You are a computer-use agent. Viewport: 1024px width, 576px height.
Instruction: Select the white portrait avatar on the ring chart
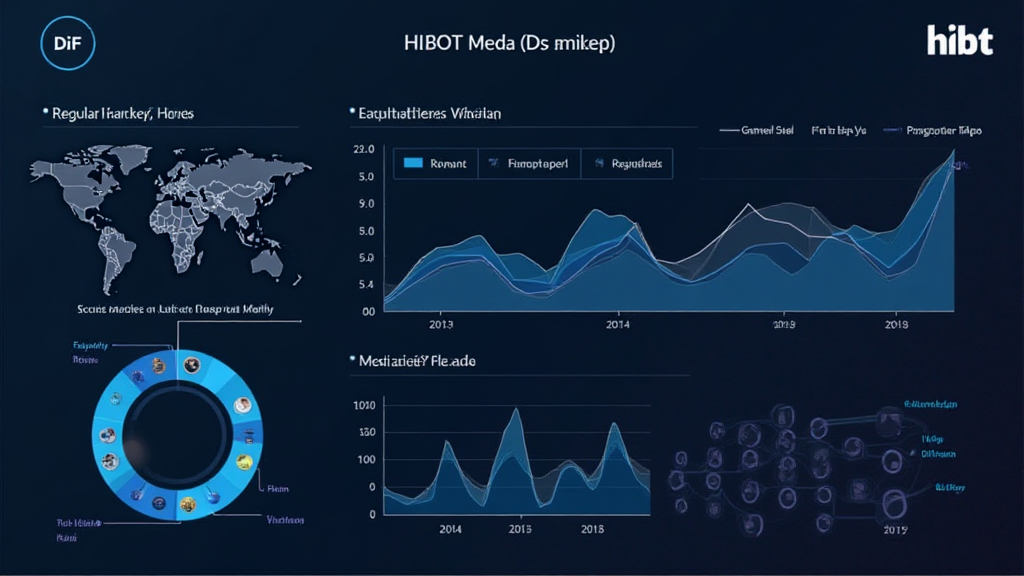coord(243,405)
